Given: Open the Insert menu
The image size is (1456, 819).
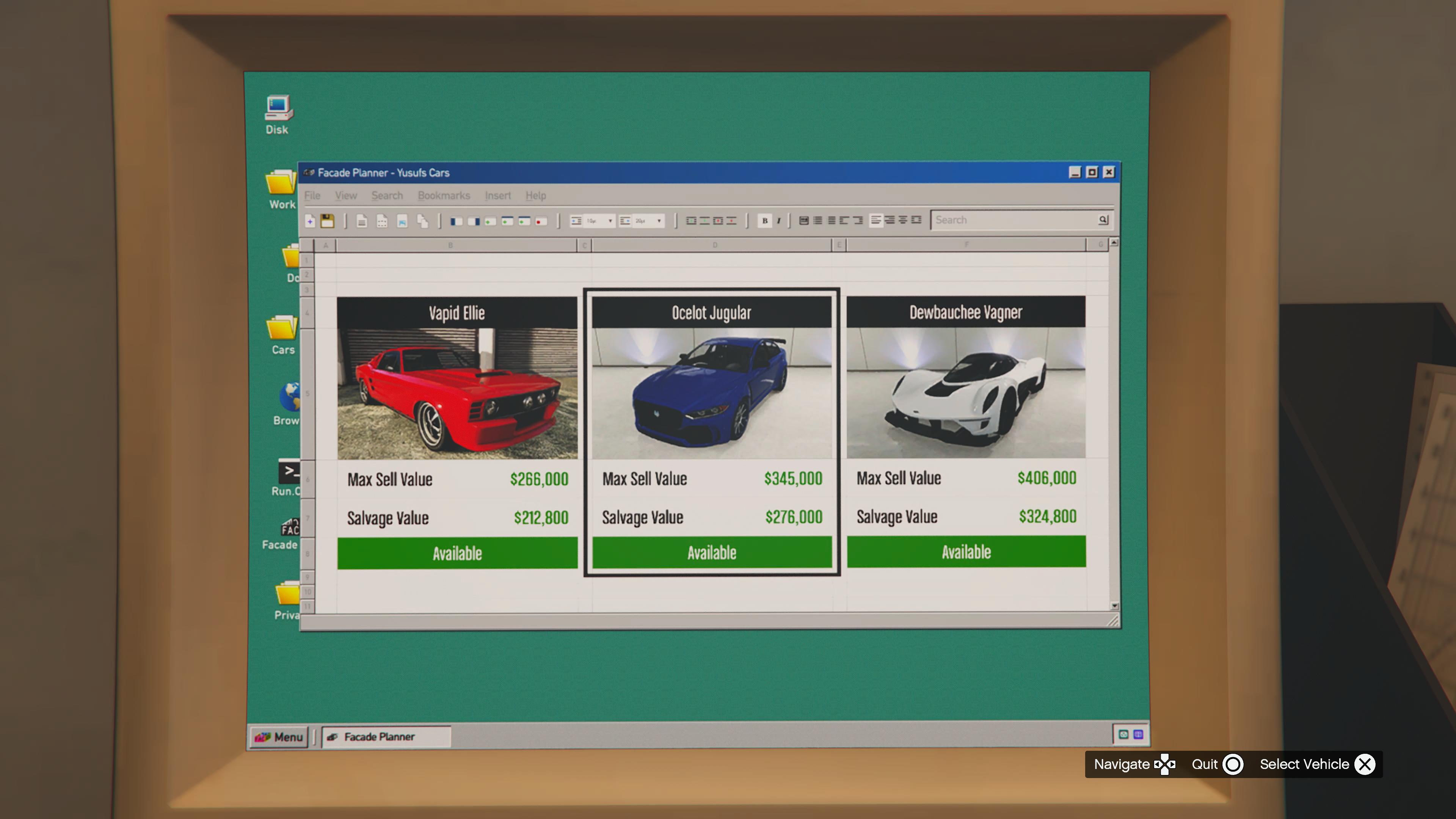Looking at the screenshot, I should 497,196.
